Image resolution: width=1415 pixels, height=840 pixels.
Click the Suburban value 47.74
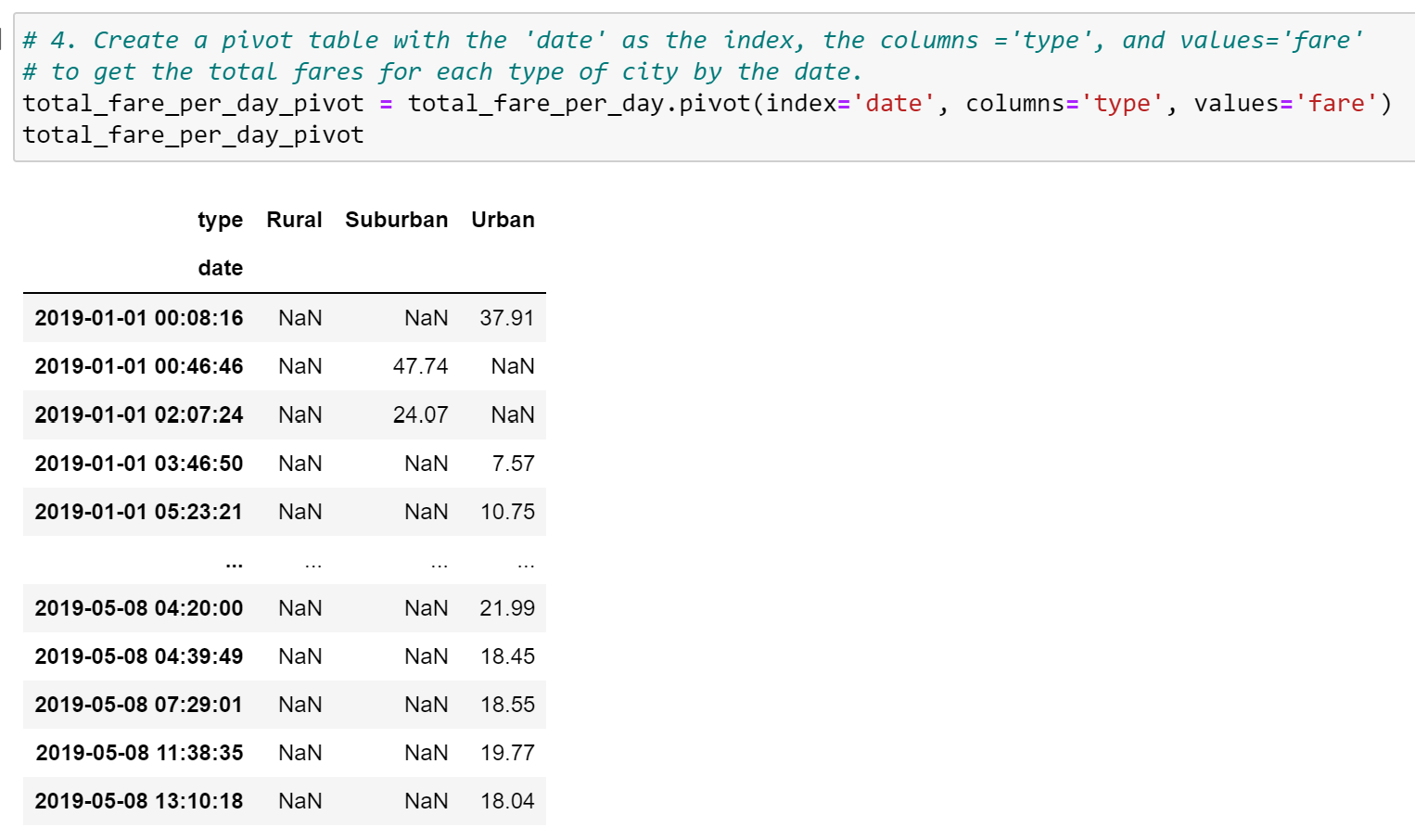point(421,366)
